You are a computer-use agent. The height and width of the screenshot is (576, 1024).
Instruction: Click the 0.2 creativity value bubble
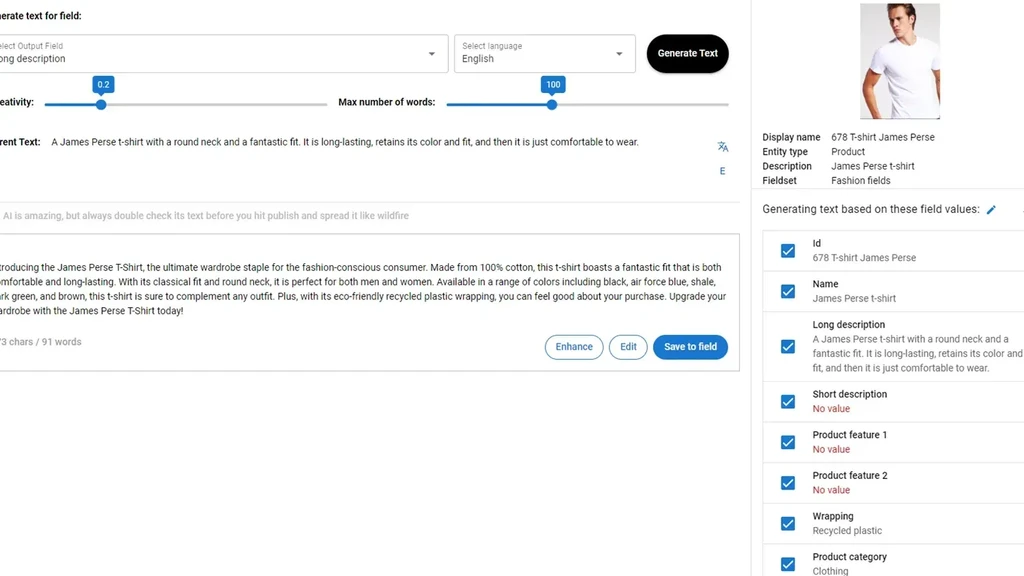[103, 84]
